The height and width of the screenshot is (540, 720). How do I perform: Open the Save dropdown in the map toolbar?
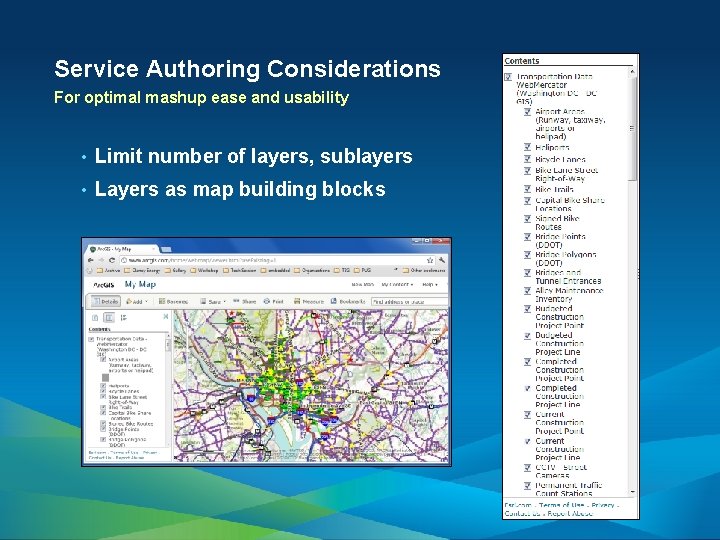click(213, 302)
